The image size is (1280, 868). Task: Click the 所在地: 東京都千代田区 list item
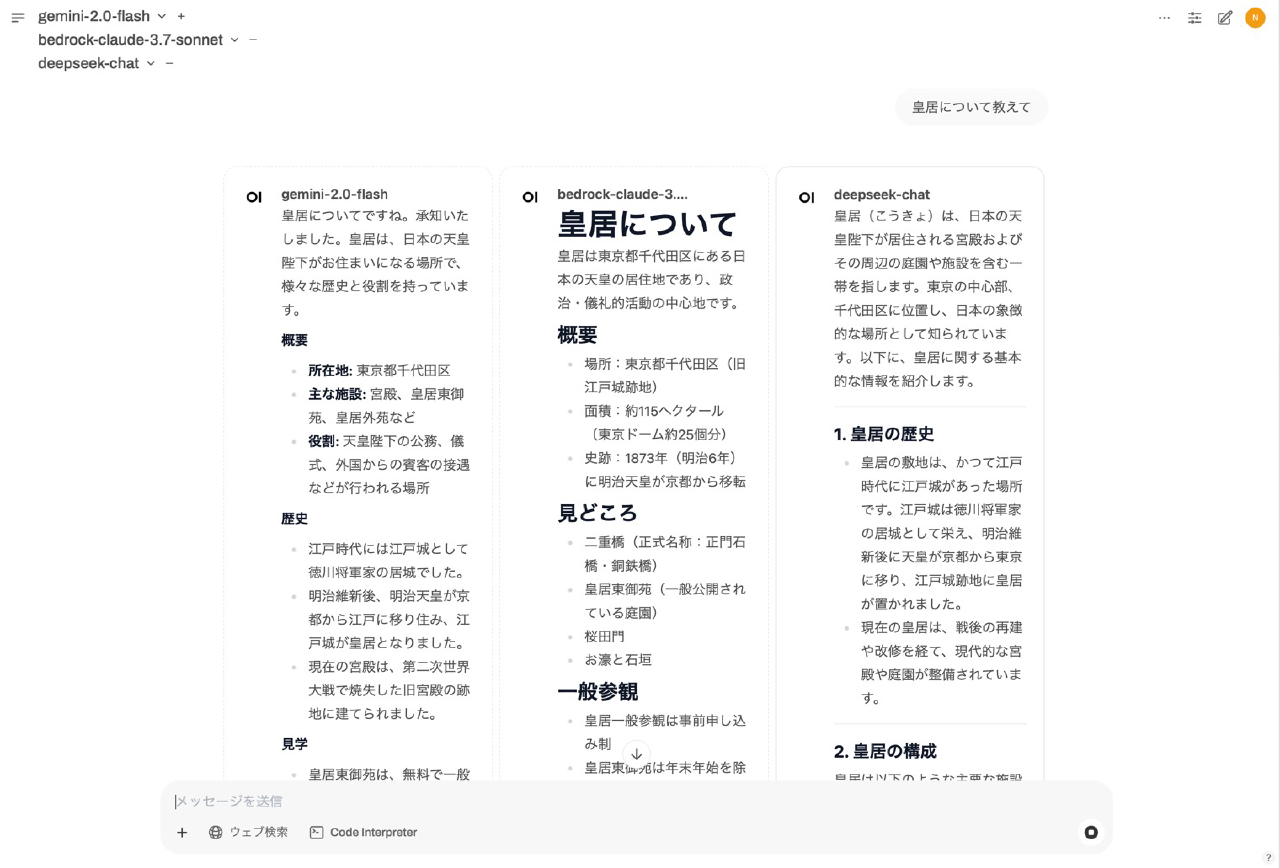click(379, 370)
